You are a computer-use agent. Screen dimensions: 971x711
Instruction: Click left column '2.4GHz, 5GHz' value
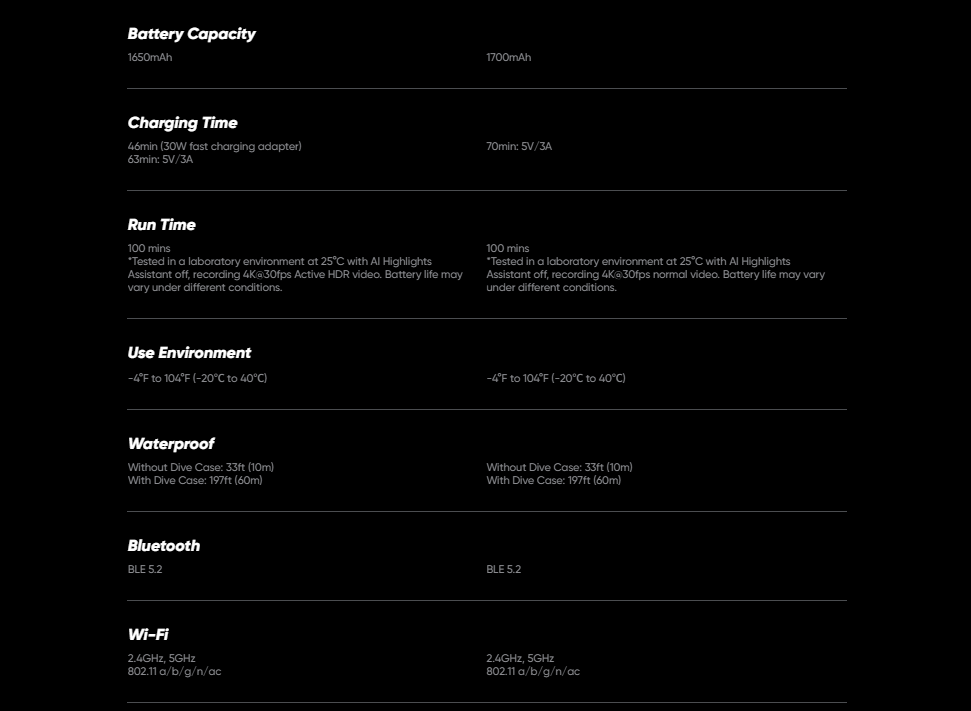point(162,658)
